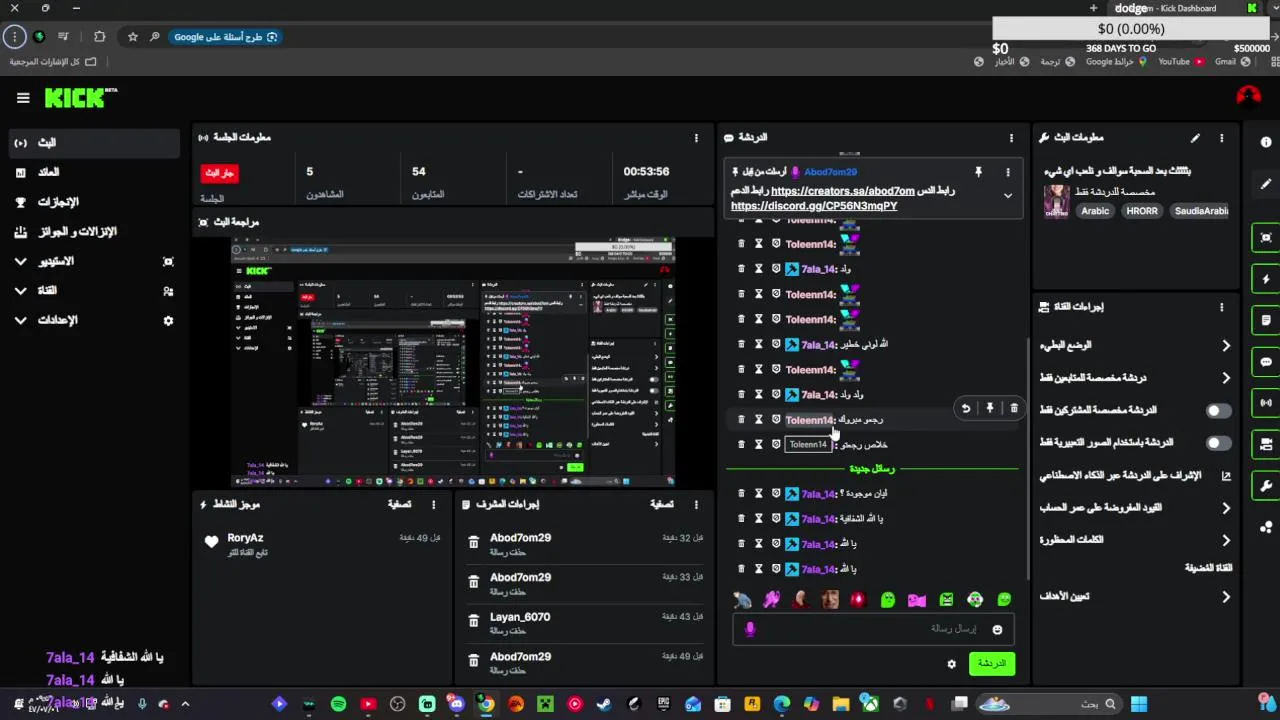Select lightning activity widget in right rail

click(1266, 279)
